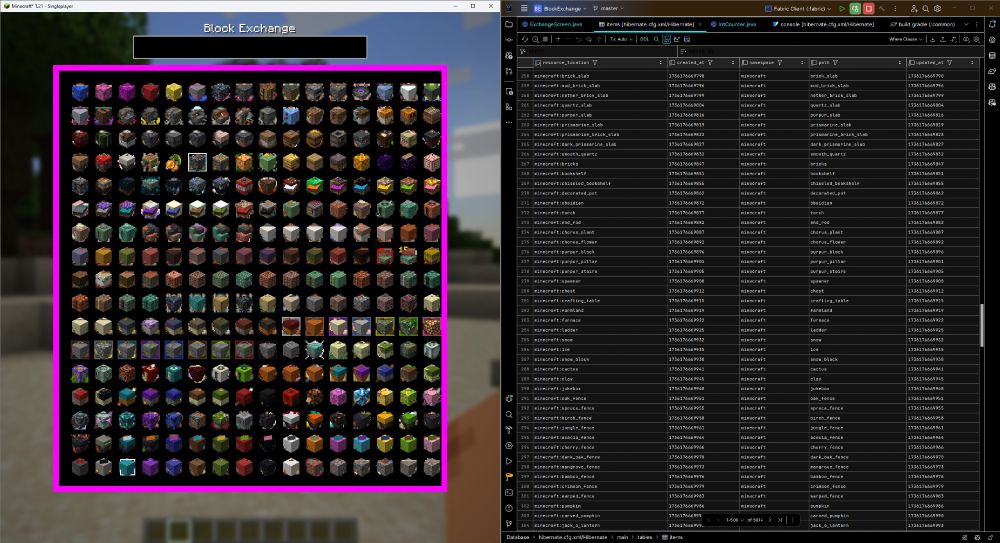Open the code with me user icon
The height and width of the screenshot is (543, 1000).
coord(914,9)
